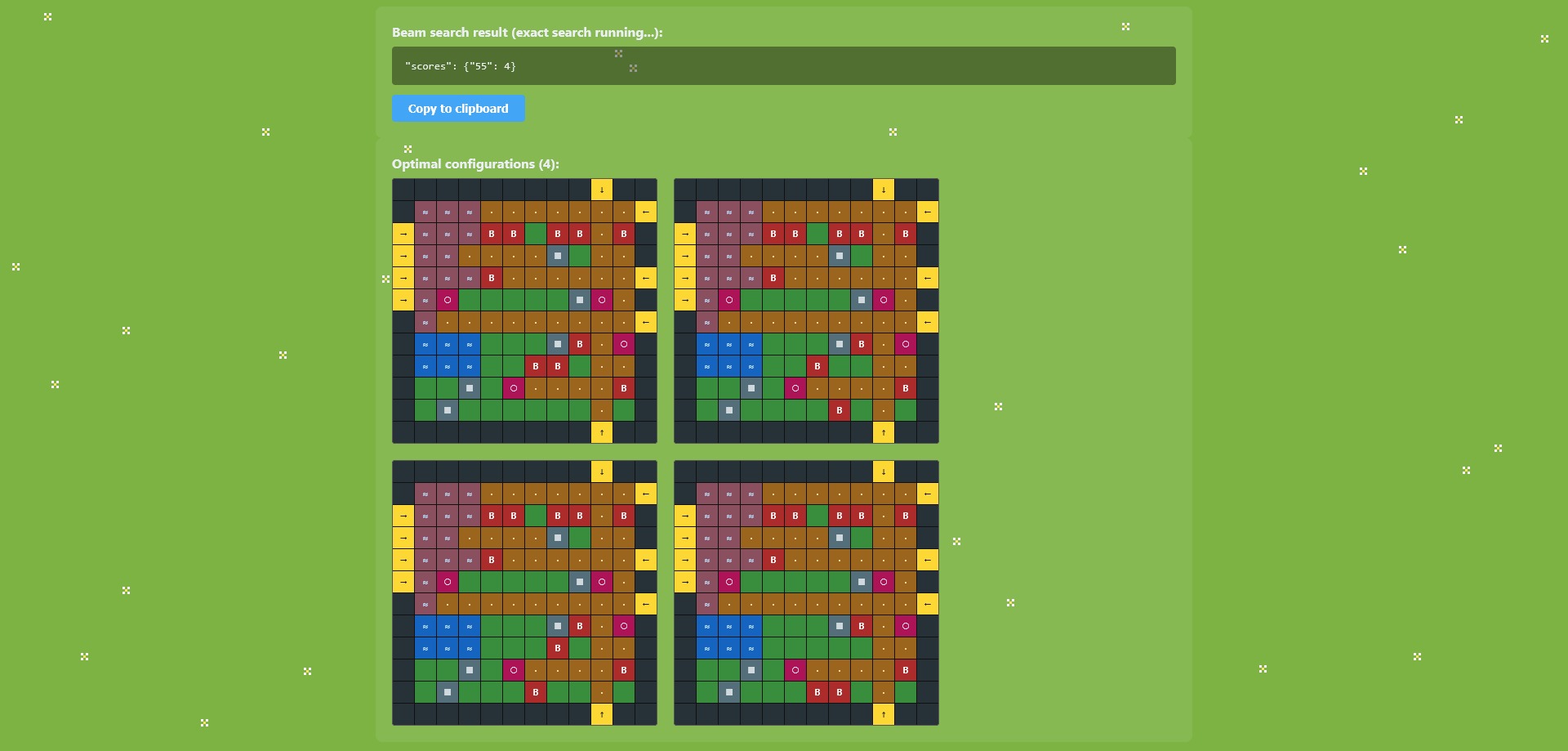Click gray square tile in fourth configuration's bottom row

729,692
